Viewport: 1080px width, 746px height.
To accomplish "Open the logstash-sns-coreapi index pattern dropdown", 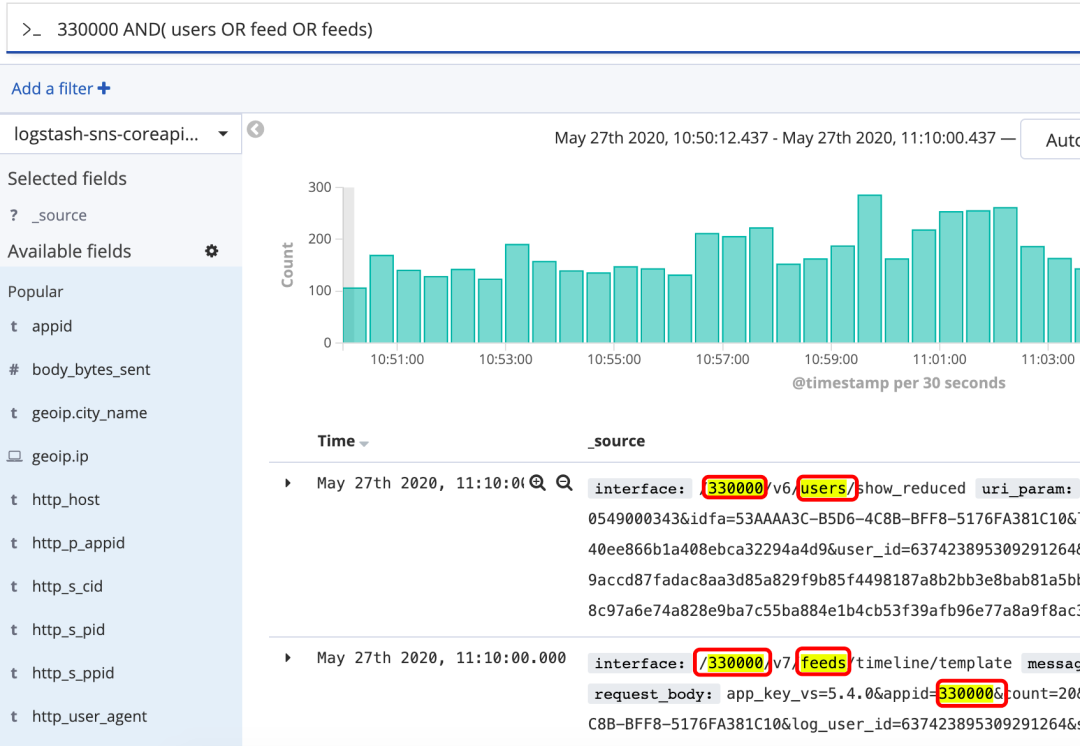I will 121,134.
